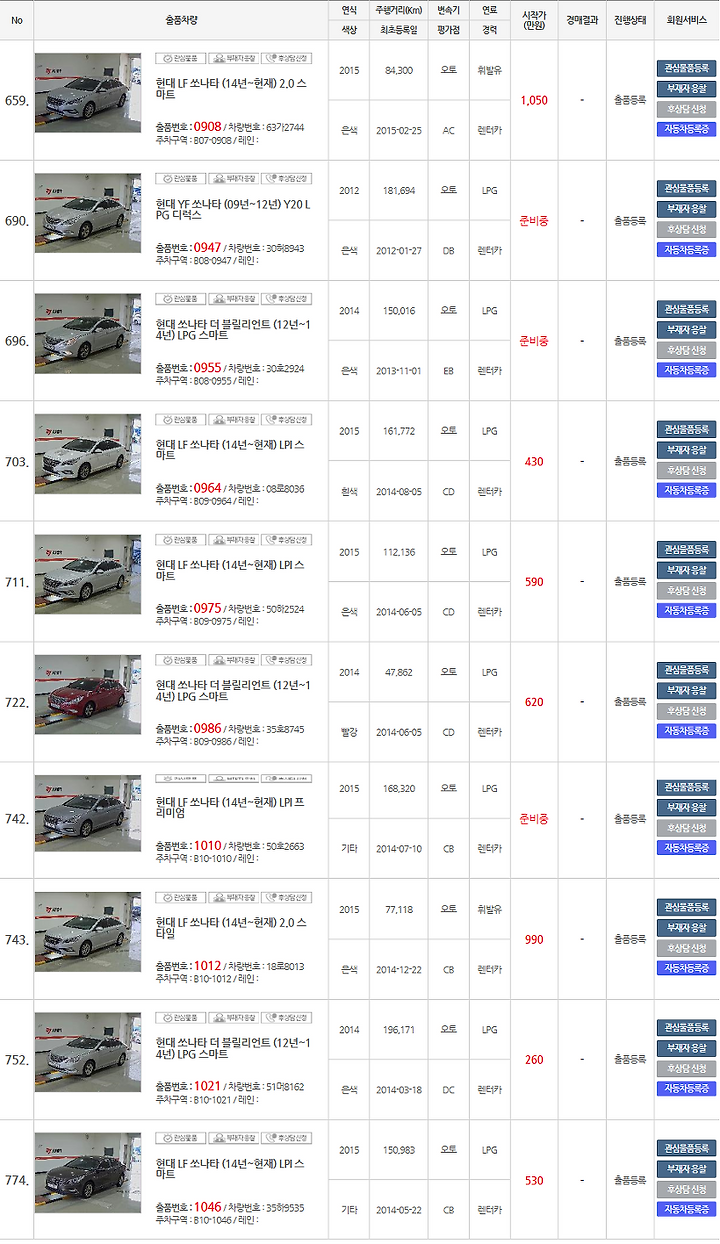Click 자동차등록증 button for item 743
This screenshot has height=1244, width=720.
686,968
